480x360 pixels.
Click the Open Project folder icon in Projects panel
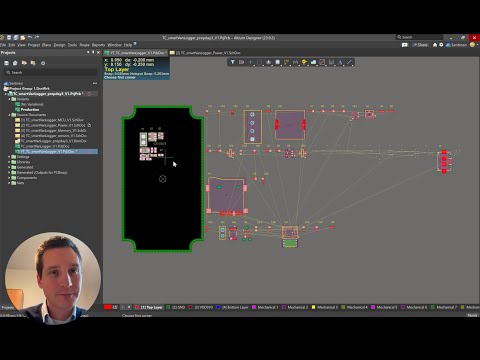pos(24,63)
